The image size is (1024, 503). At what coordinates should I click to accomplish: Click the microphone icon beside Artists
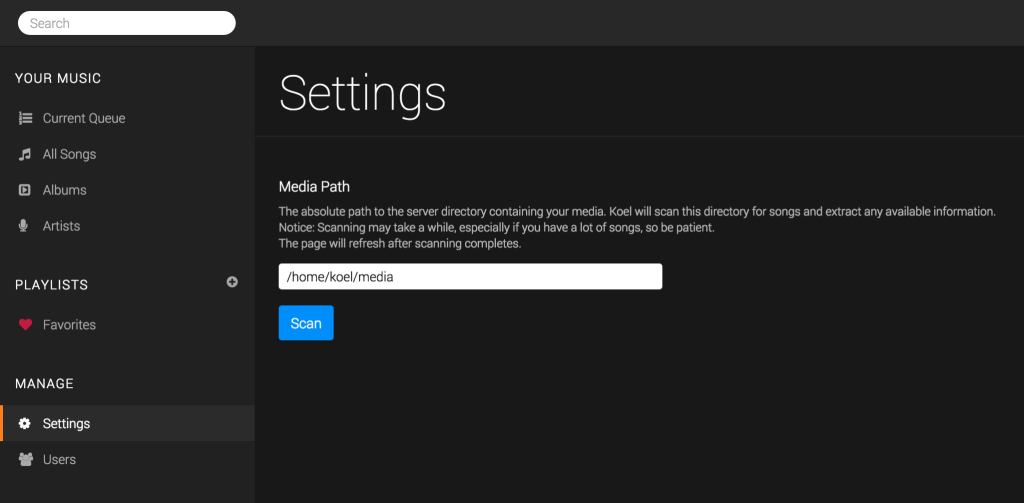tap(24, 226)
